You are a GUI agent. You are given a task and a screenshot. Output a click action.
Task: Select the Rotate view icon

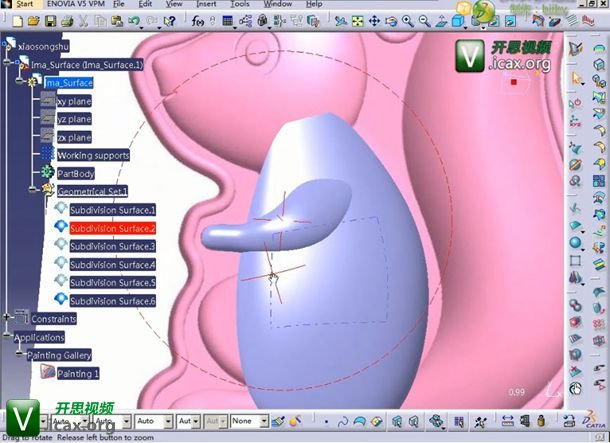[x=391, y=21]
